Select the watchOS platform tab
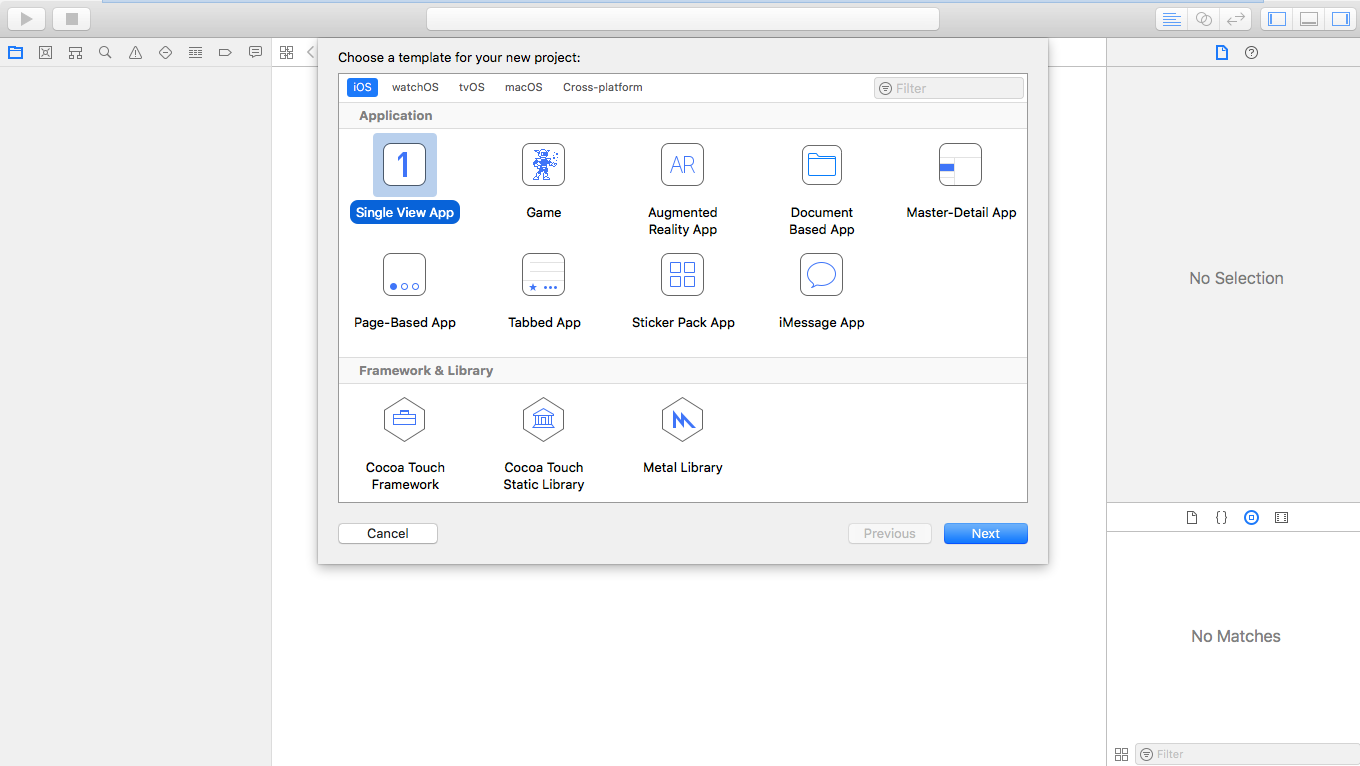The width and height of the screenshot is (1360, 766). [415, 87]
